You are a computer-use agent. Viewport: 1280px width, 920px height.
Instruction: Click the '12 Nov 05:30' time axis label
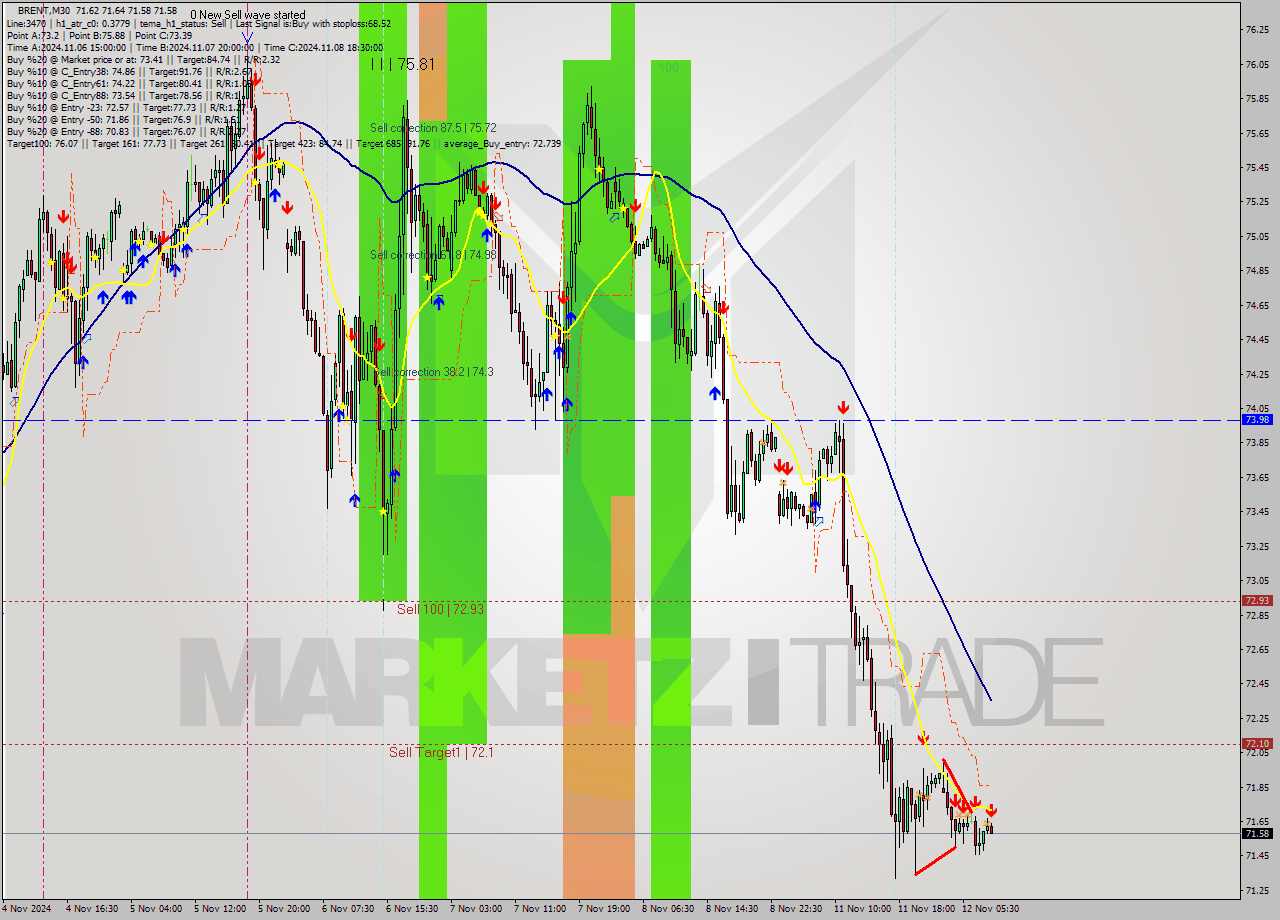tap(990, 909)
